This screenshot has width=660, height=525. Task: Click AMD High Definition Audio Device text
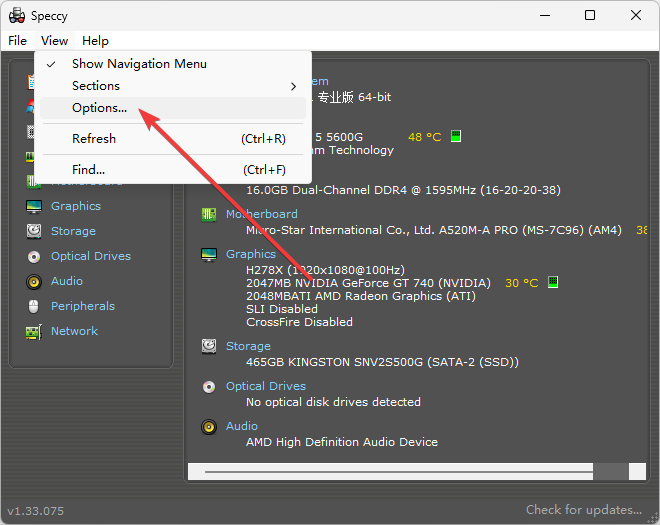[x=342, y=442]
